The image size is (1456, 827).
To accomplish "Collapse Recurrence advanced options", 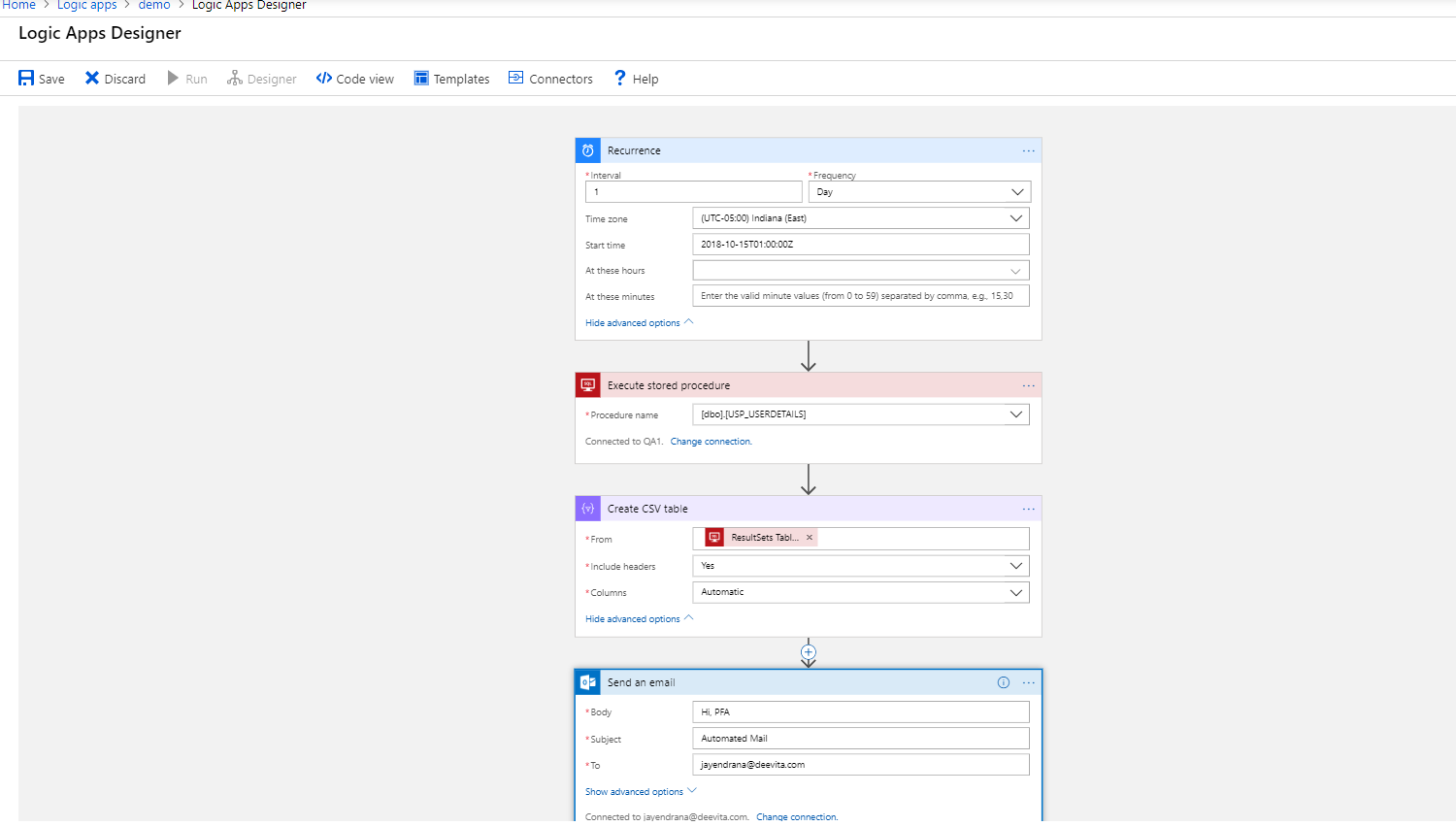I will [x=640, y=323].
